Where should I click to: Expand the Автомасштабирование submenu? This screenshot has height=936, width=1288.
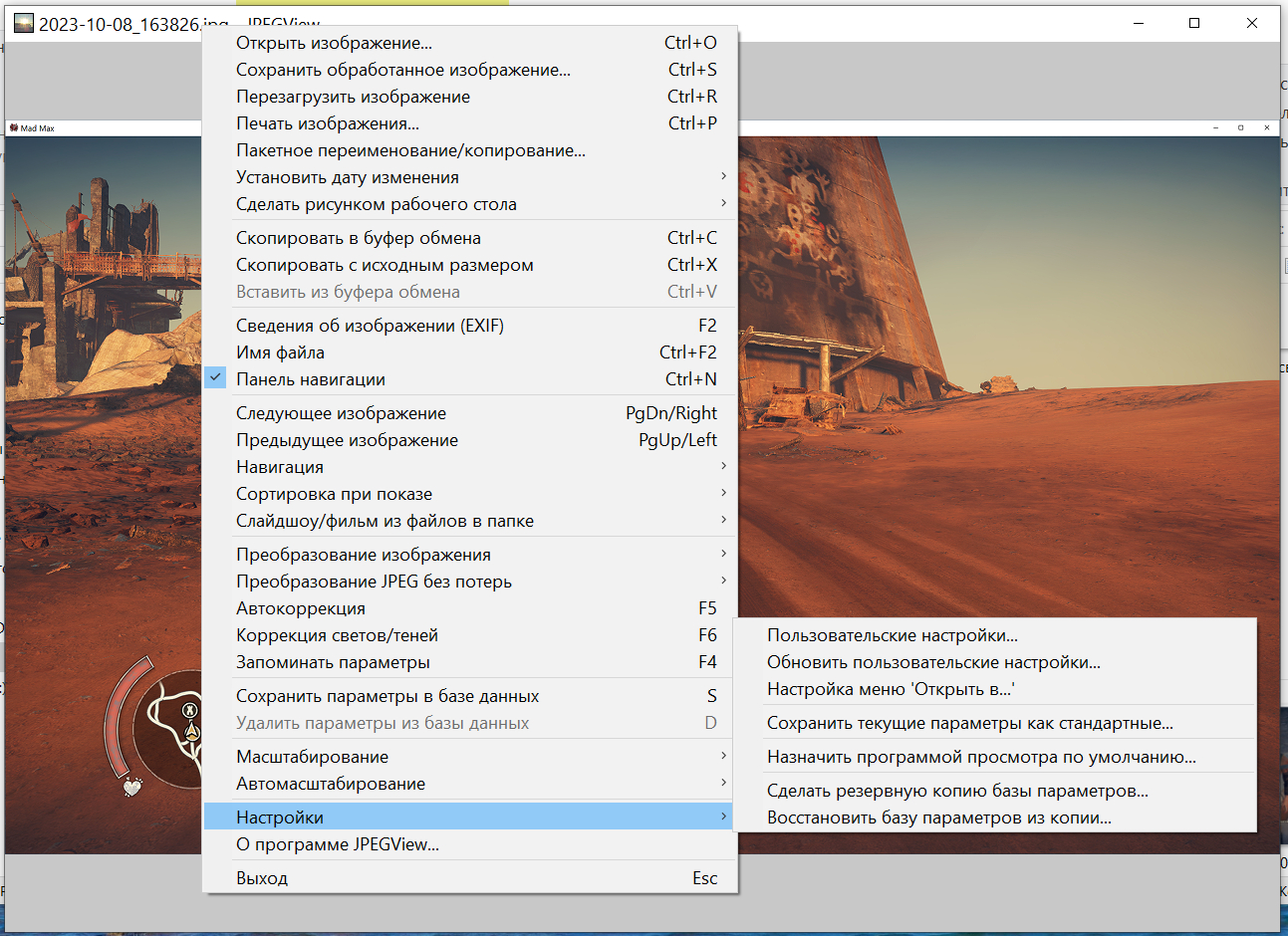pyautogui.click(x=469, y=784)
